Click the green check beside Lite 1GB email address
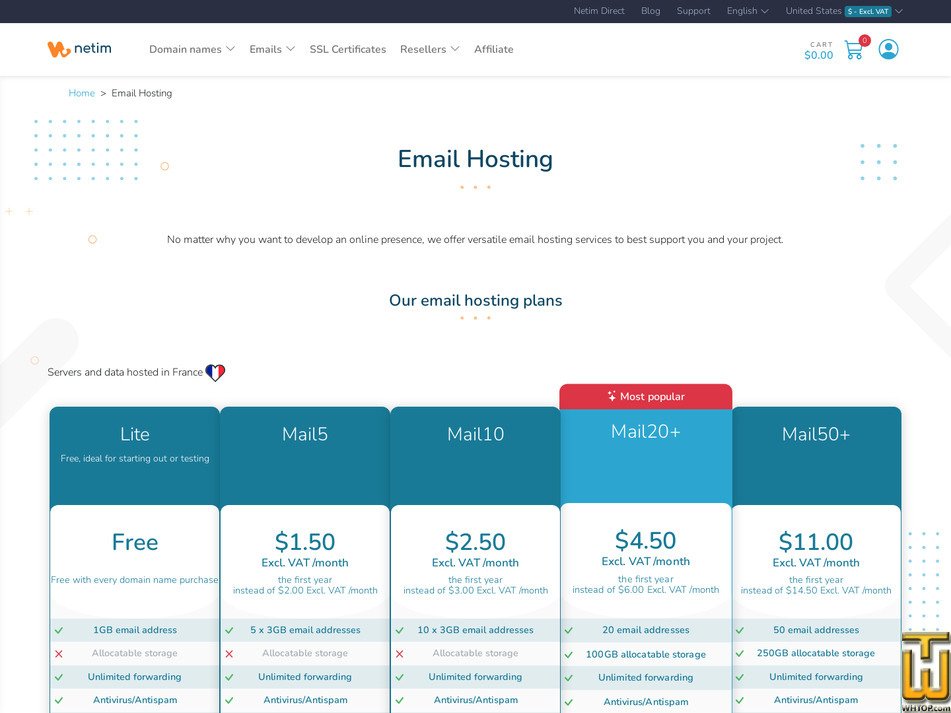 pos(59,631)
